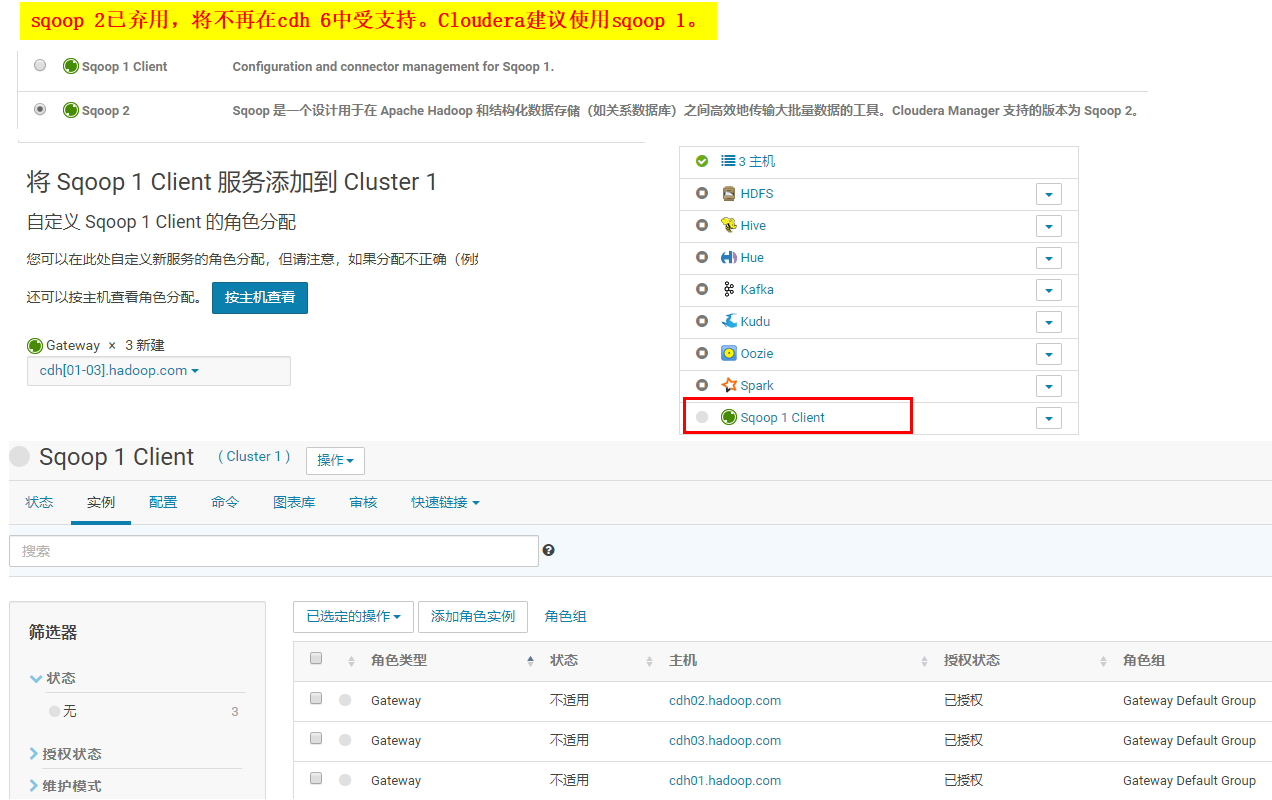Click the Hive service icon
Viewport: 1272px width, 800px height.
(x=729, y=225)
